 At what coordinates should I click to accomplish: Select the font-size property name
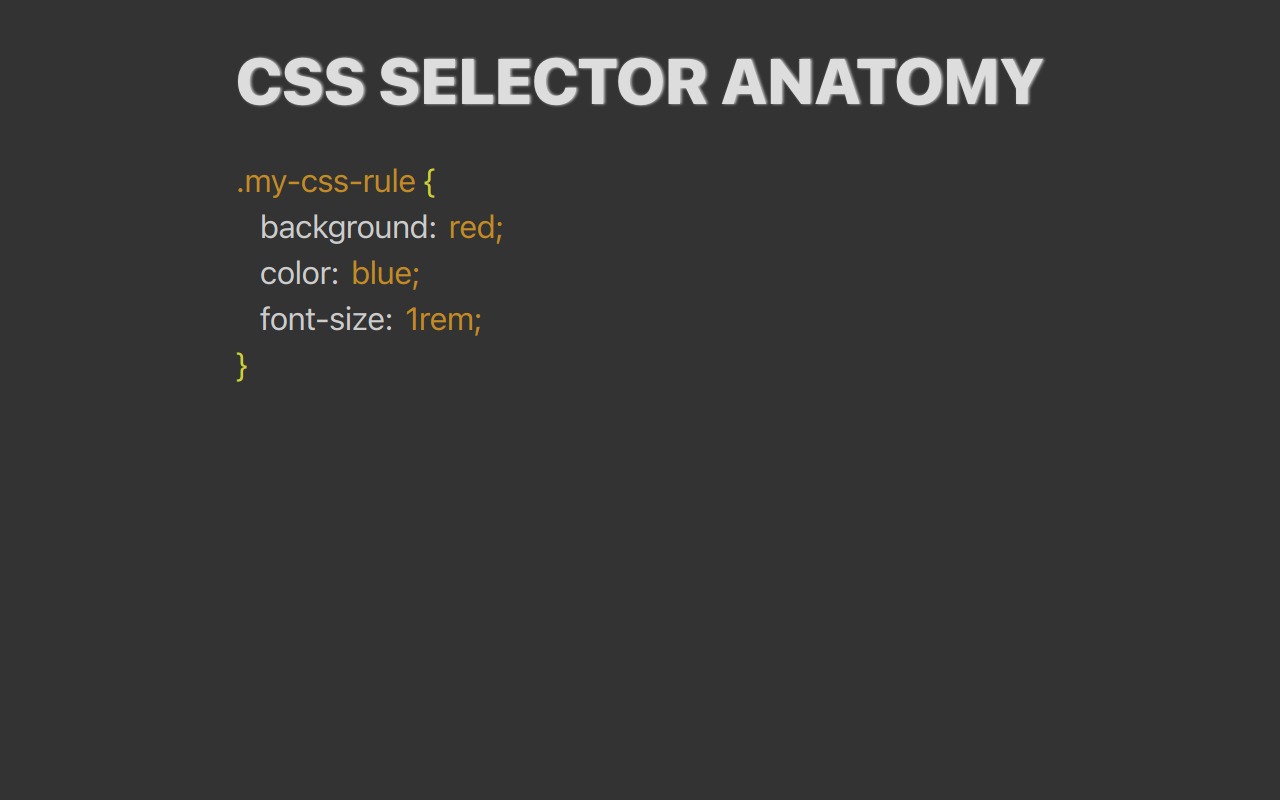[x=322, y=320]
